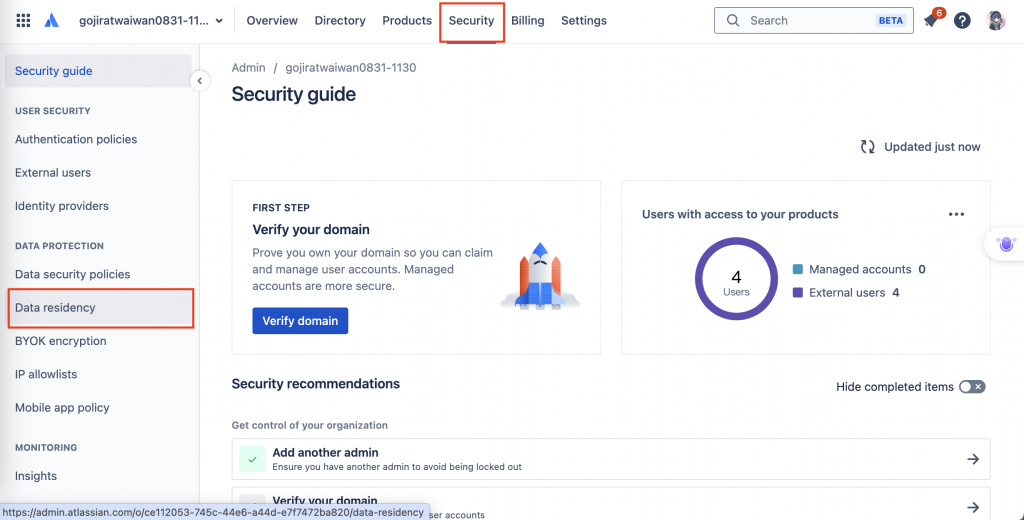Image resolution: width=1024 pixels, height=520 pixels.
Task: Click the Atlassian logo icon
Action: tap(52, 20)
